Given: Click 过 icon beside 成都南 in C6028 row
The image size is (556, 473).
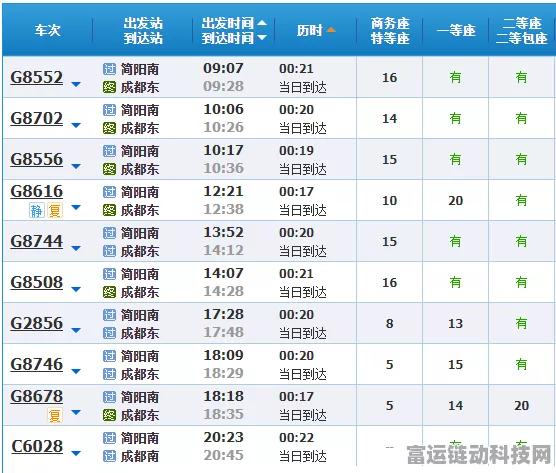Looking at the screenshot, I should pyautogui.click(x=109, y=456).
